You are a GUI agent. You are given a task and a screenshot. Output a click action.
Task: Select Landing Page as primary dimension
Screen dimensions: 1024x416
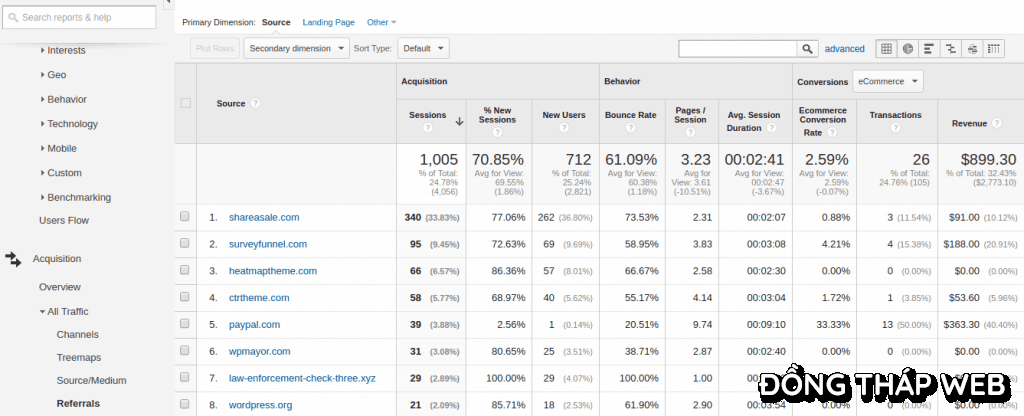click(328, 22)
